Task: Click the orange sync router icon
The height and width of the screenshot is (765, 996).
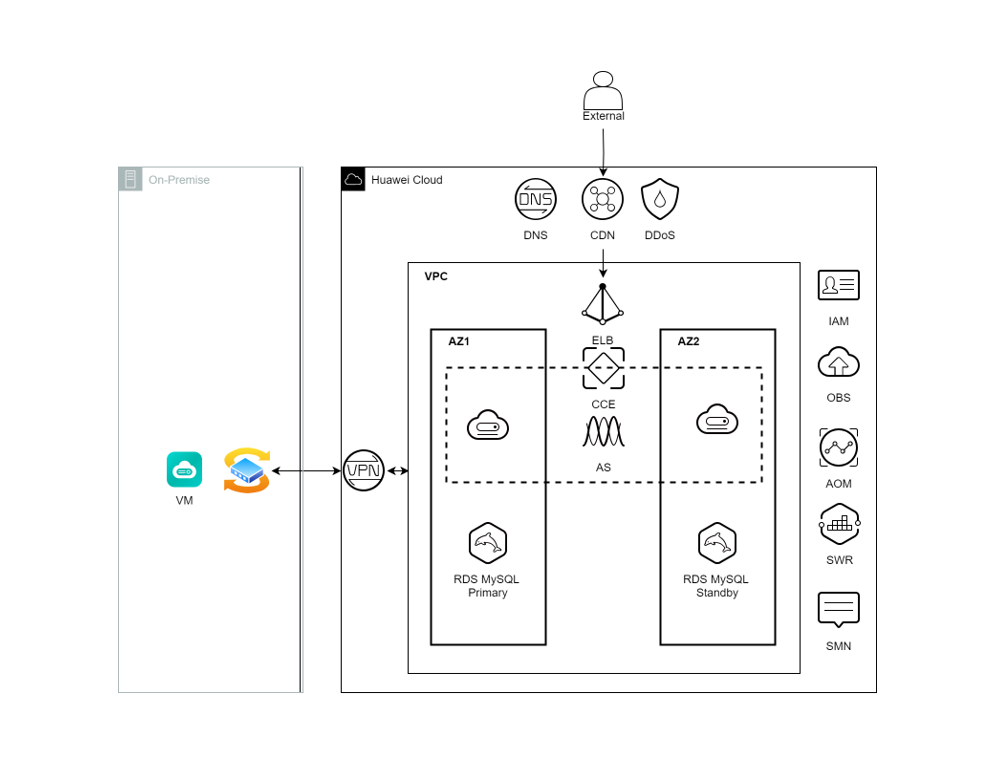Action: (247, 470)
